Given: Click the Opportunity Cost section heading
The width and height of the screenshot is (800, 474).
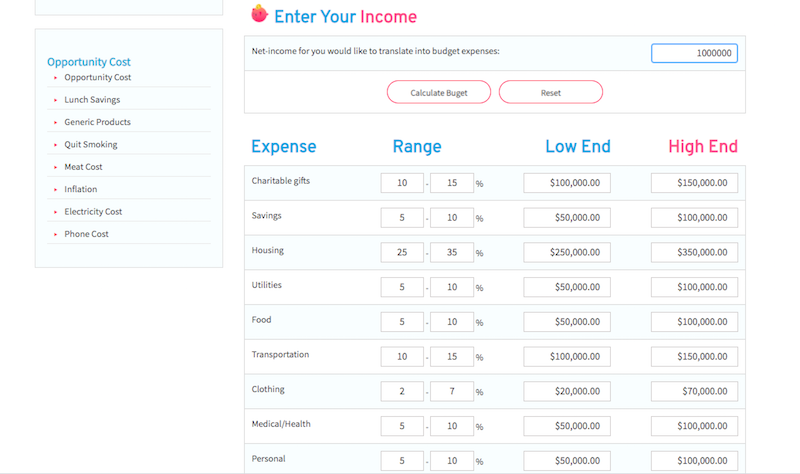Looking at the screenshot, I should [x=89, y=62].
